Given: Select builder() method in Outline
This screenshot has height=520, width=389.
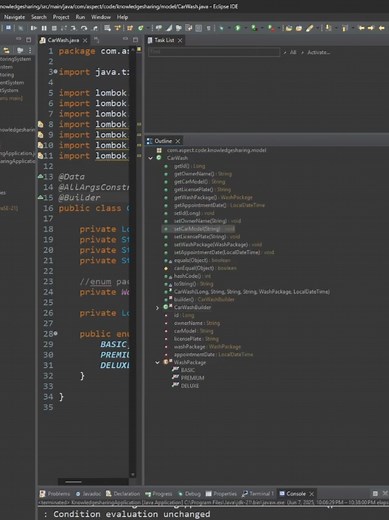Looking at the screenshot, I should (204, 300).
